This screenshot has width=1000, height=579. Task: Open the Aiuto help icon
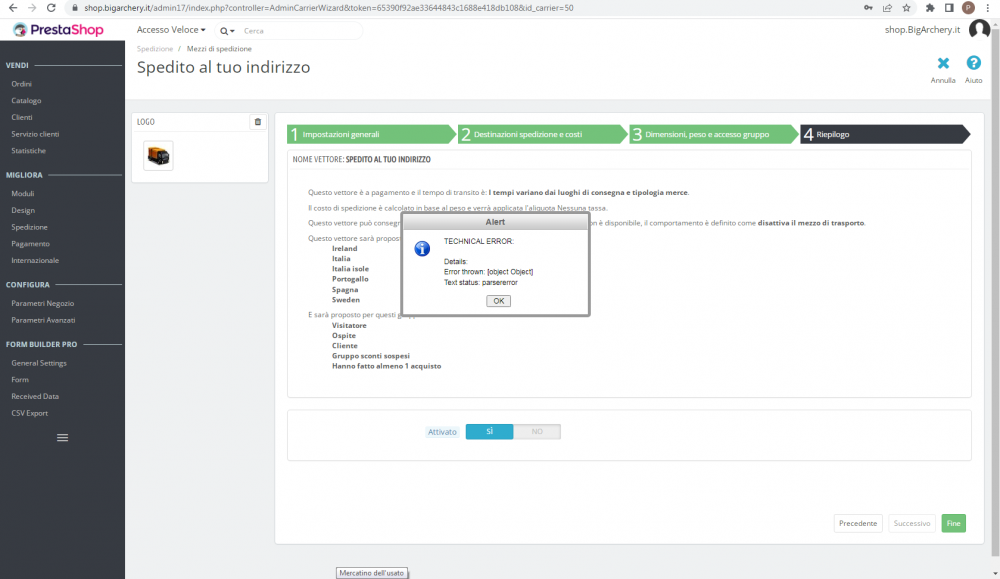973,63
